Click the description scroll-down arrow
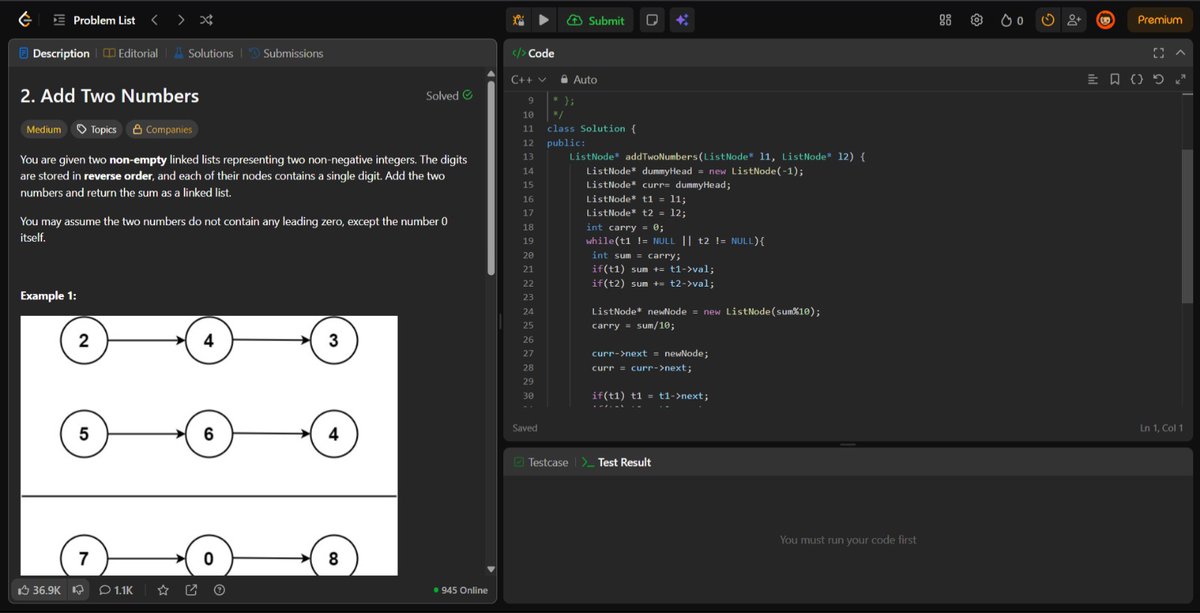This screenshot has width=1200, height=613. click(x=490, y=569)
